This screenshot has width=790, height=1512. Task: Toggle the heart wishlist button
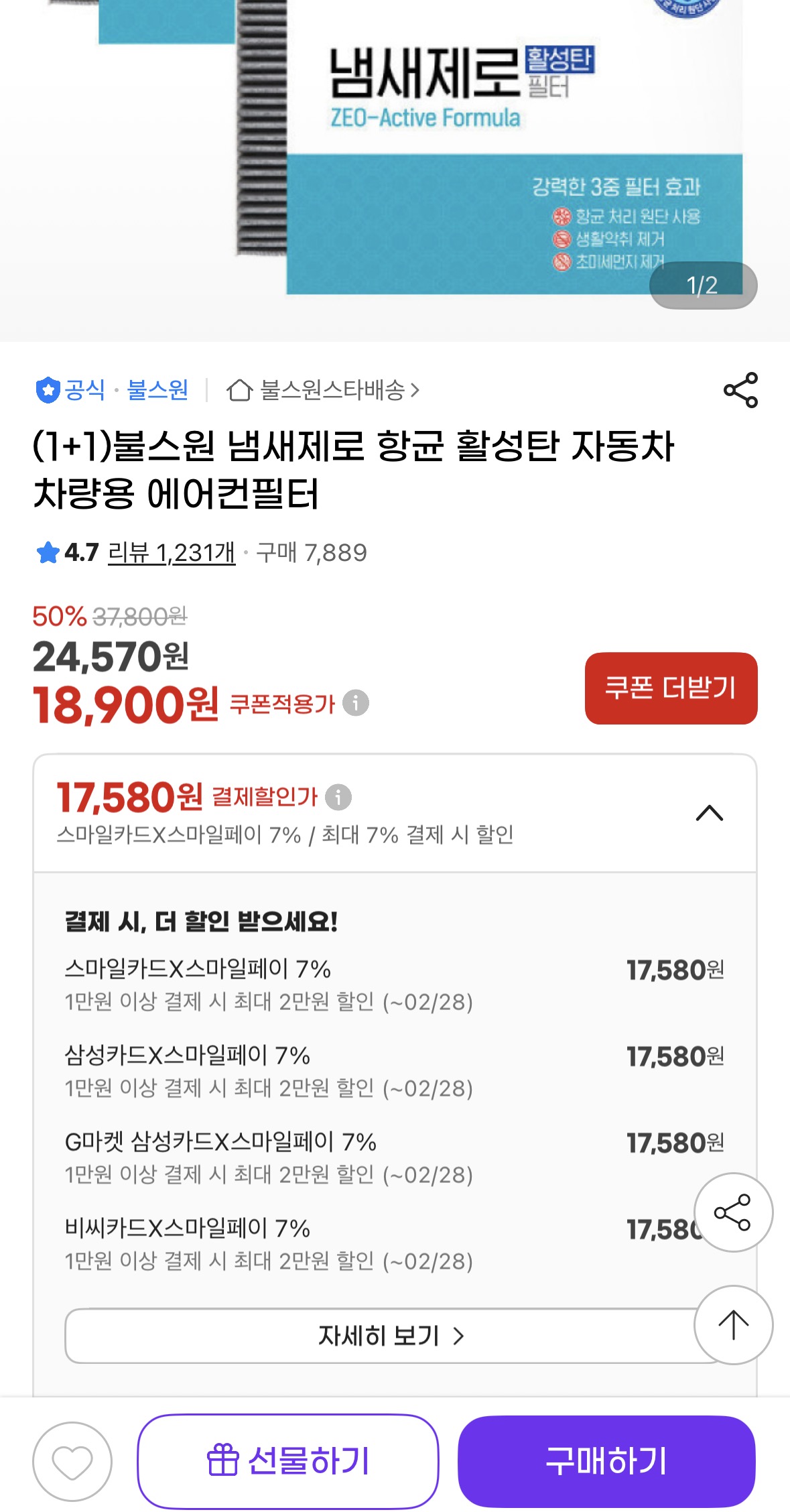(x=72, y=1461)
